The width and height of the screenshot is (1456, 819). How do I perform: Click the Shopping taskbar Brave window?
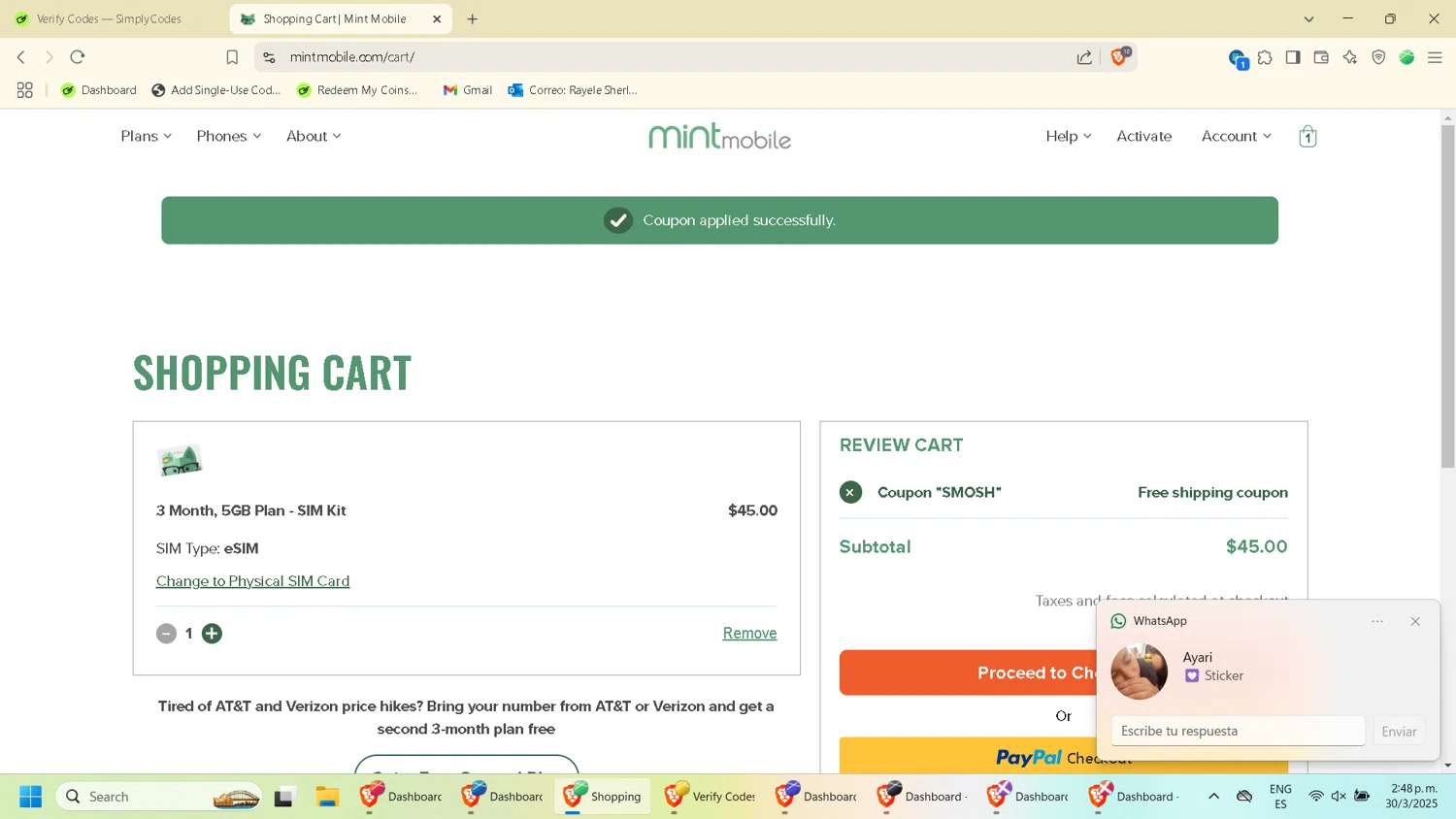[x=603, y=797]
